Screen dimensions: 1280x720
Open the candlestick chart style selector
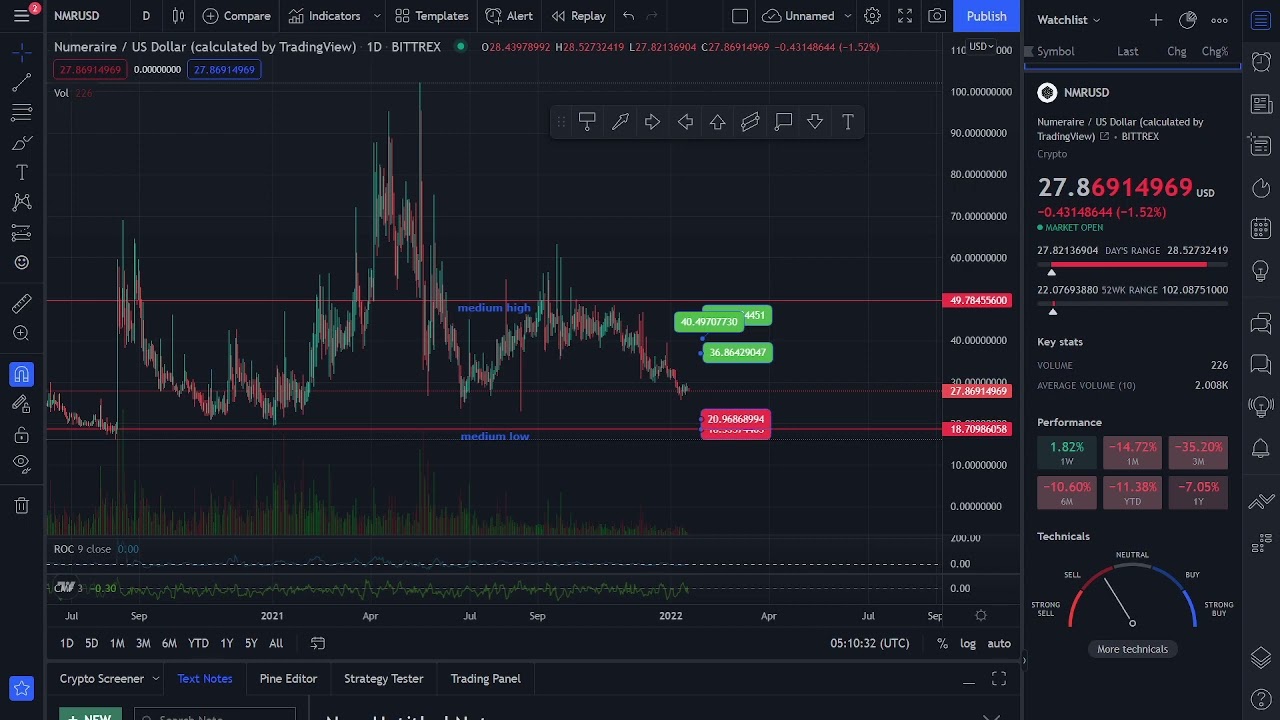[x=178, y=16]
